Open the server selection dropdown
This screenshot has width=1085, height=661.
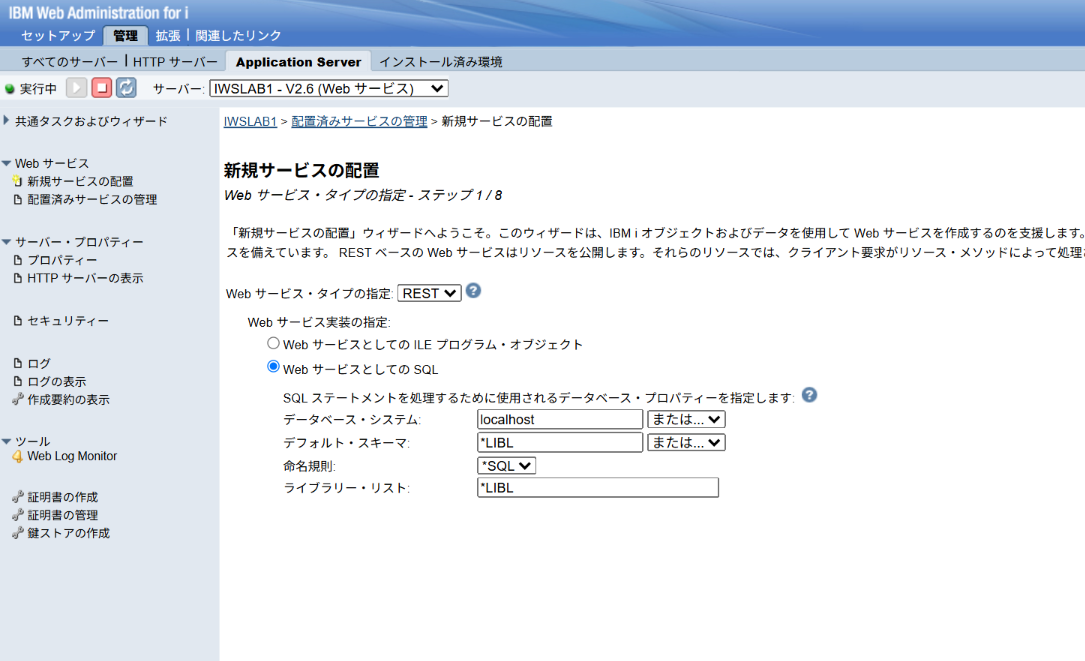[x=329, y=89]
